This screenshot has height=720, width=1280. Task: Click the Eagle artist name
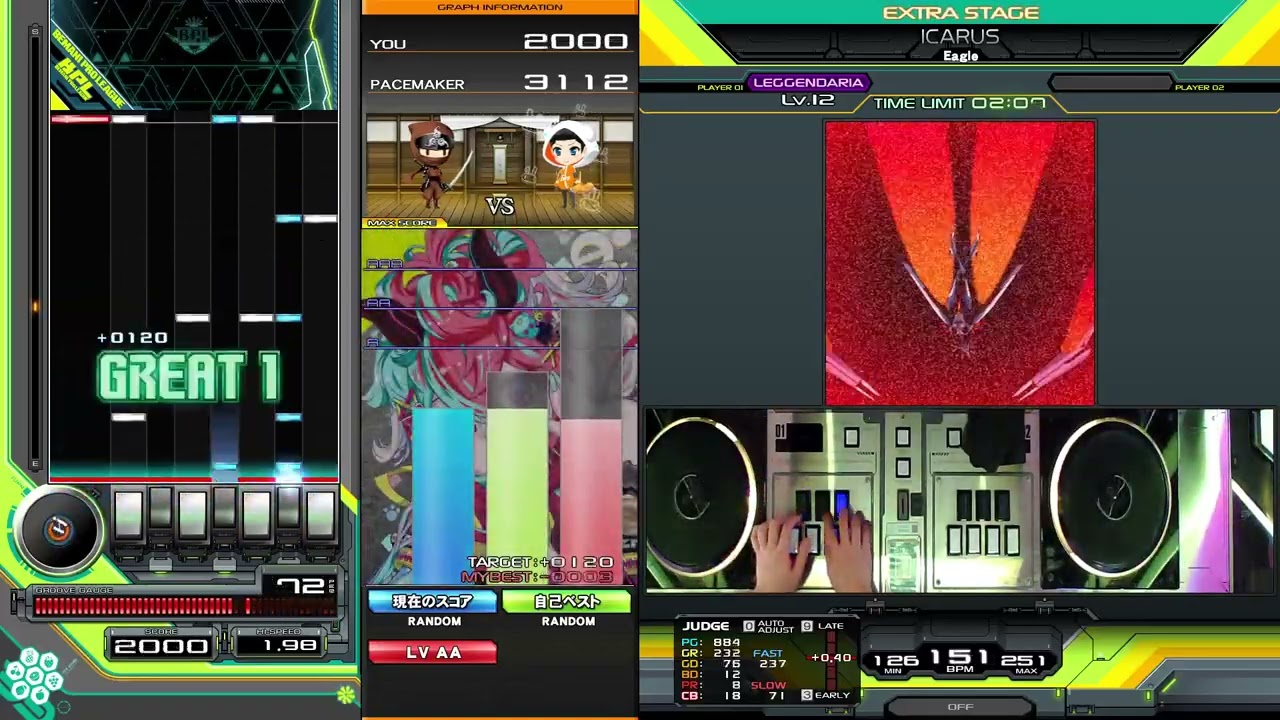(x=960, y=56)
